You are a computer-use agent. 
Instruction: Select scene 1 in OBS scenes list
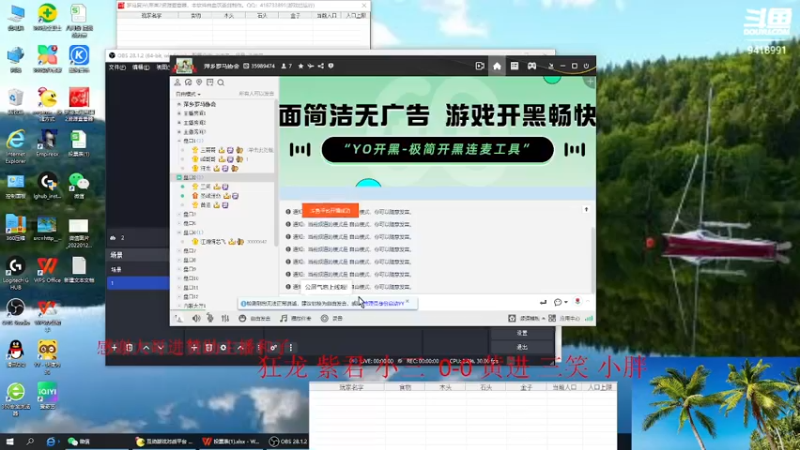click(138, 283)
